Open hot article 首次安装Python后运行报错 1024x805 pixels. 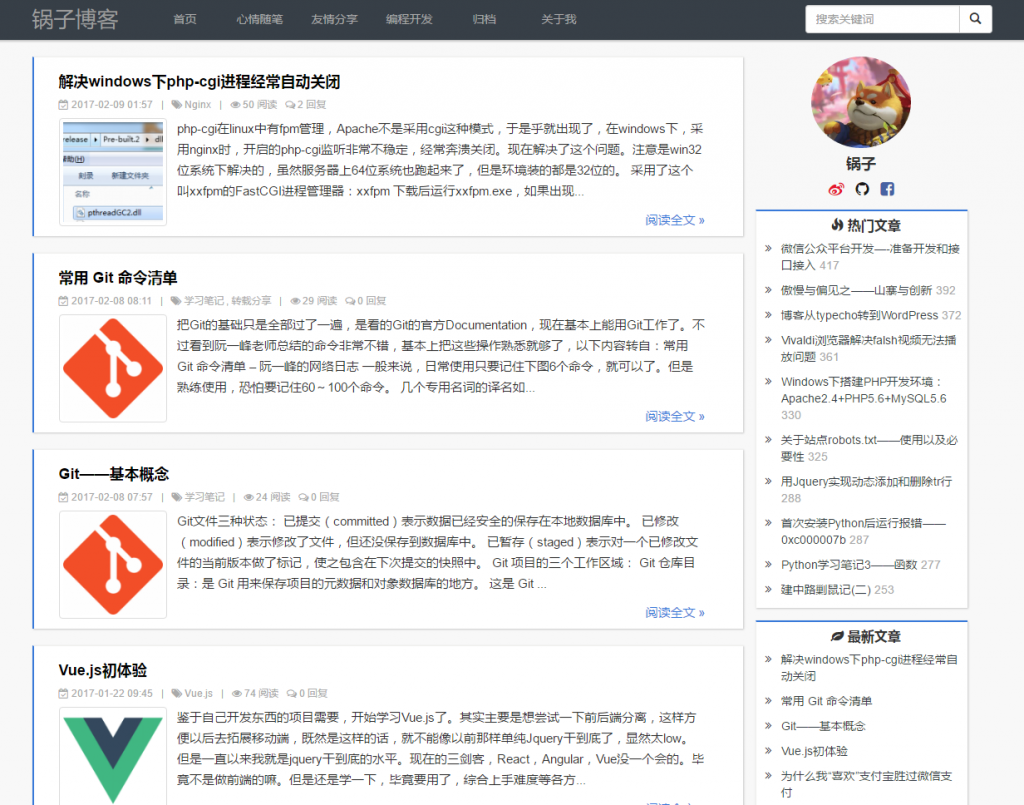863,531
